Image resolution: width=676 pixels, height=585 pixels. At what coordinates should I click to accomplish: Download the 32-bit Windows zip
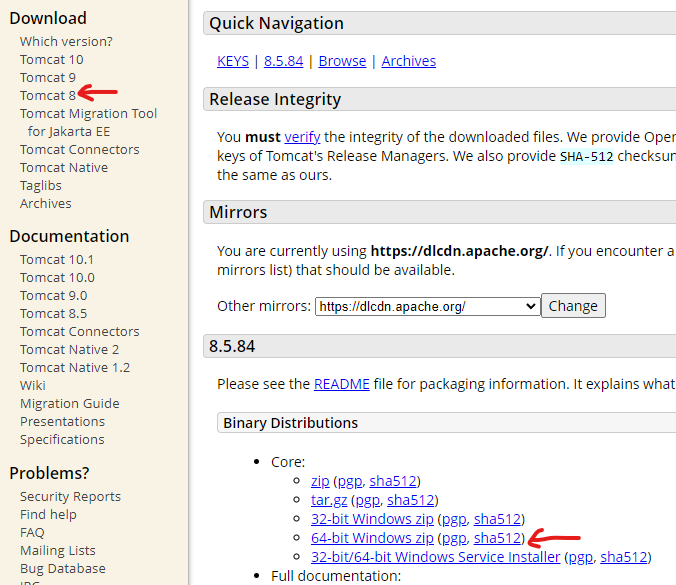point(372,519)
